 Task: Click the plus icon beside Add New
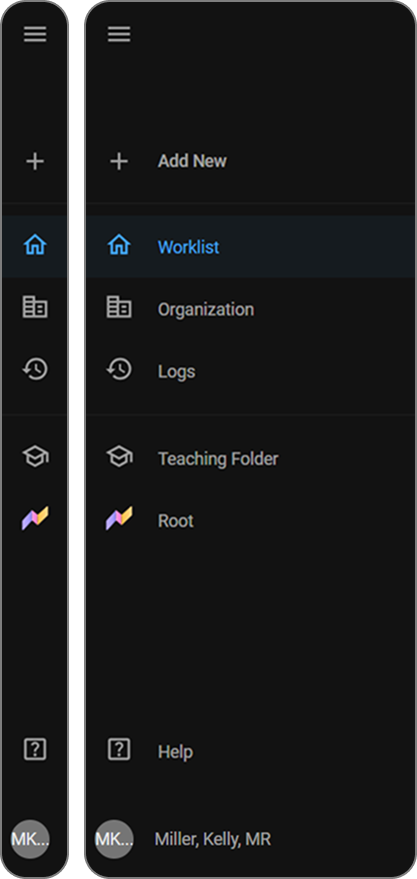coord(119,161)
